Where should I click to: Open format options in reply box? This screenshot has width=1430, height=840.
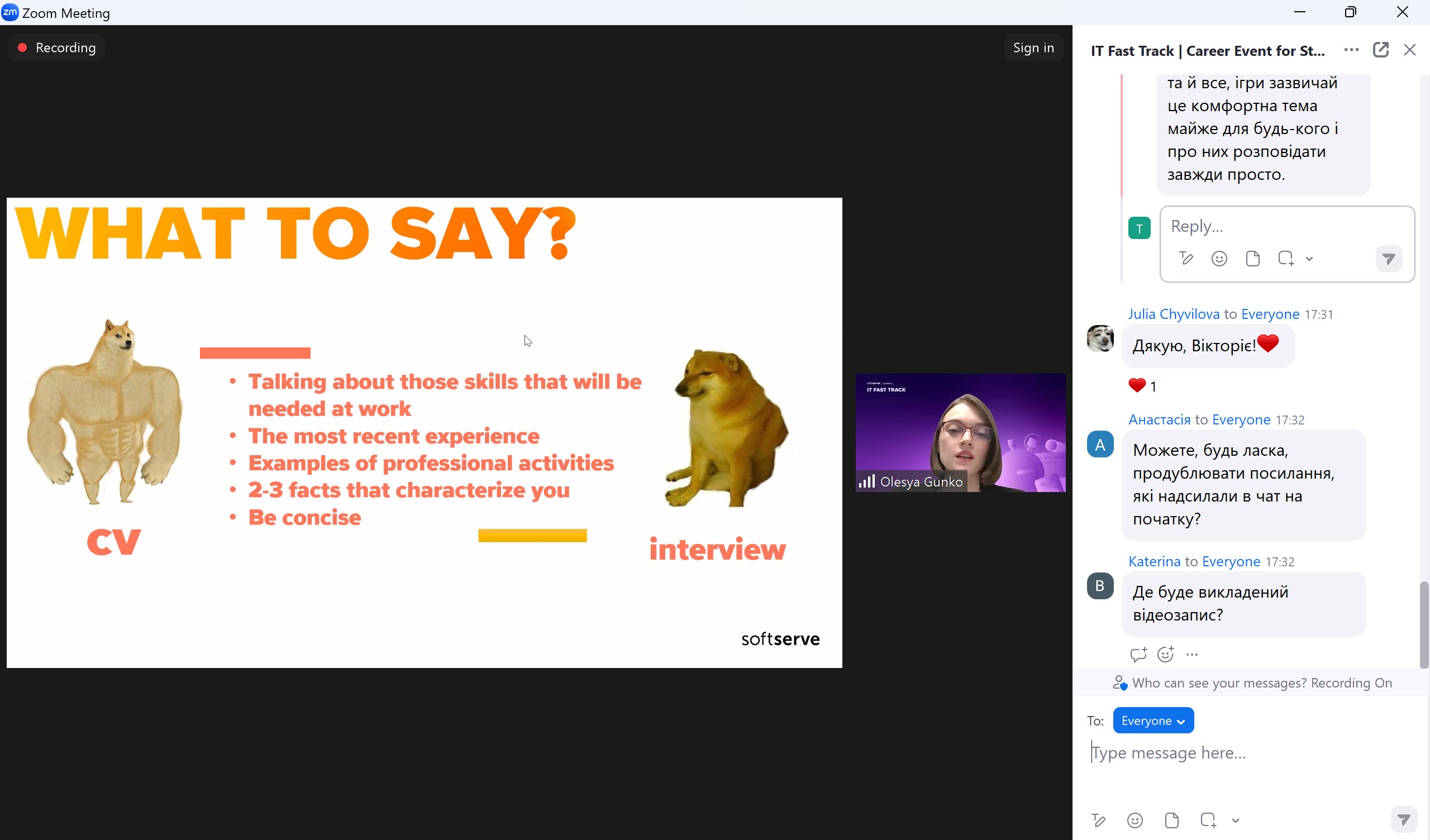pos(1186,259)
